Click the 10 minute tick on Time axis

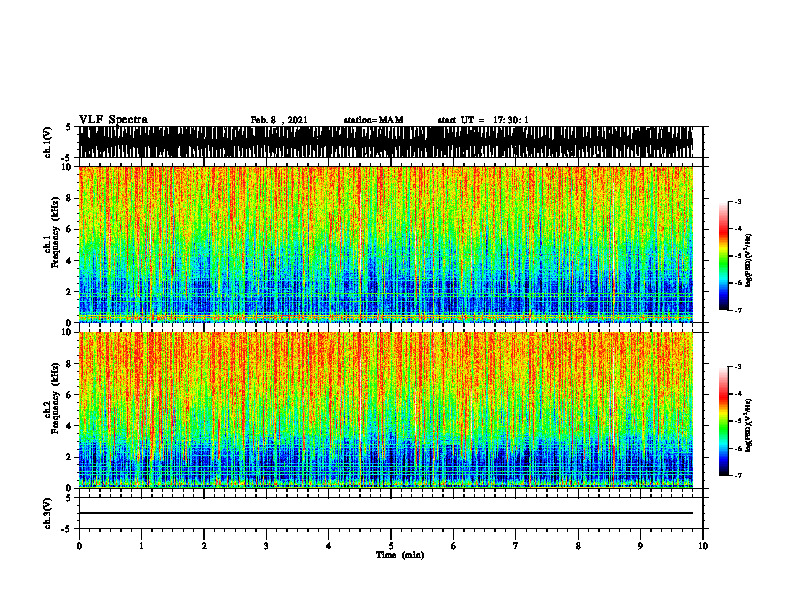(703, 546)
